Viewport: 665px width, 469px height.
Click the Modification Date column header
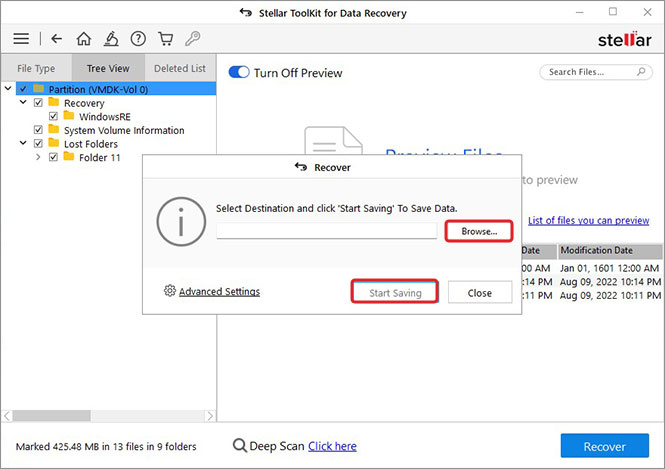tap(610, 251)
